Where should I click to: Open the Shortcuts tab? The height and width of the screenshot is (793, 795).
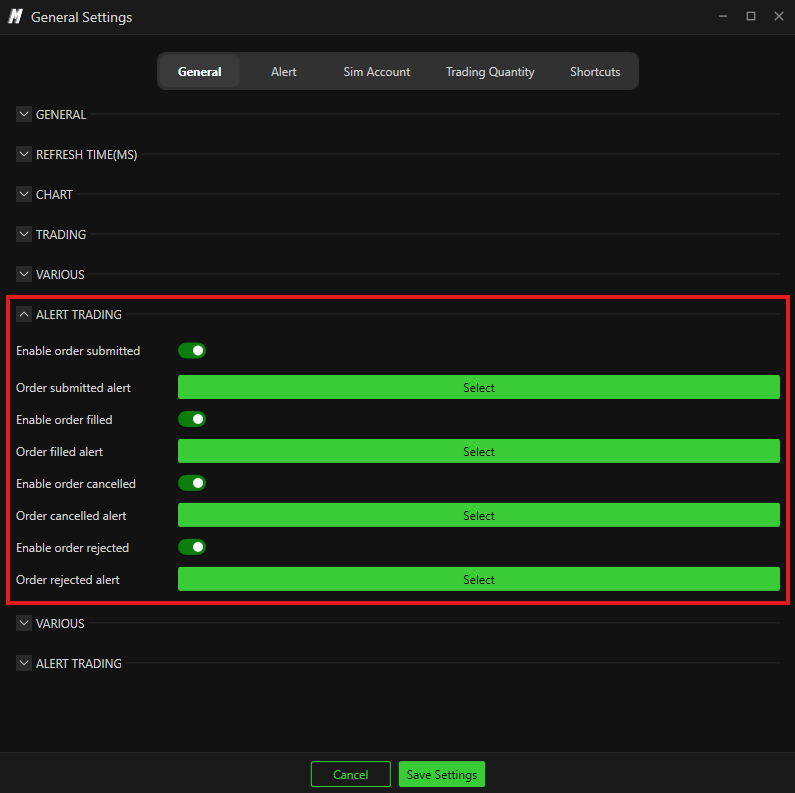coord(595,71)
